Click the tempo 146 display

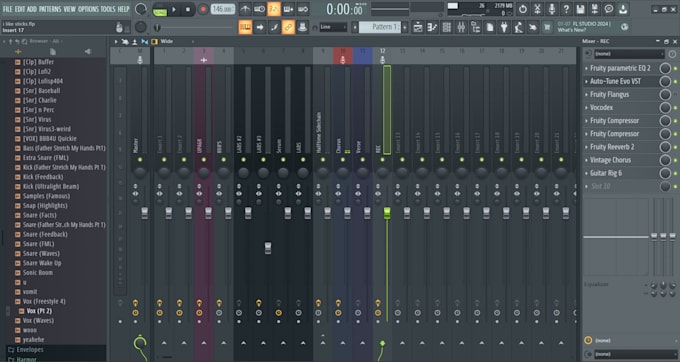tap(223, 9)
